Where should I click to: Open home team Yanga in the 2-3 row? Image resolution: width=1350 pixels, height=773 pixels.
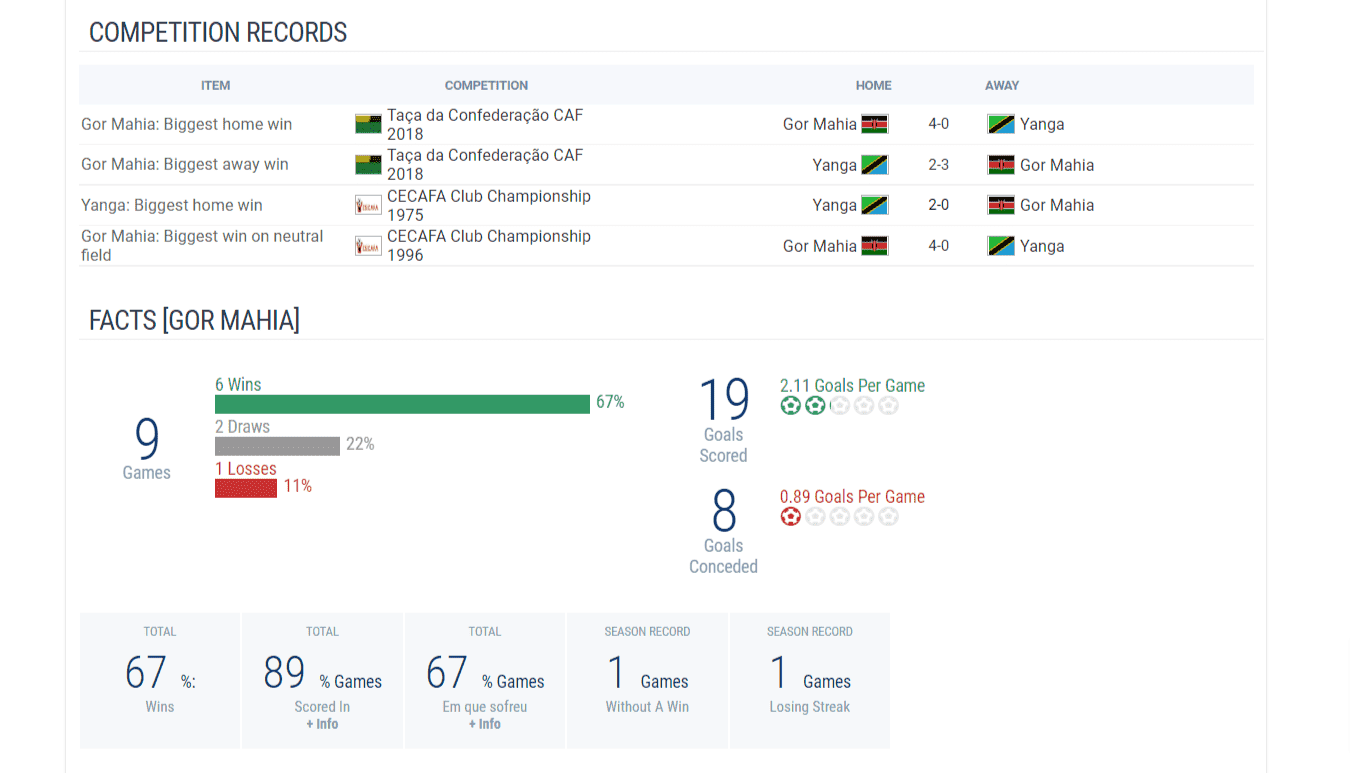[x=835, y=165]
